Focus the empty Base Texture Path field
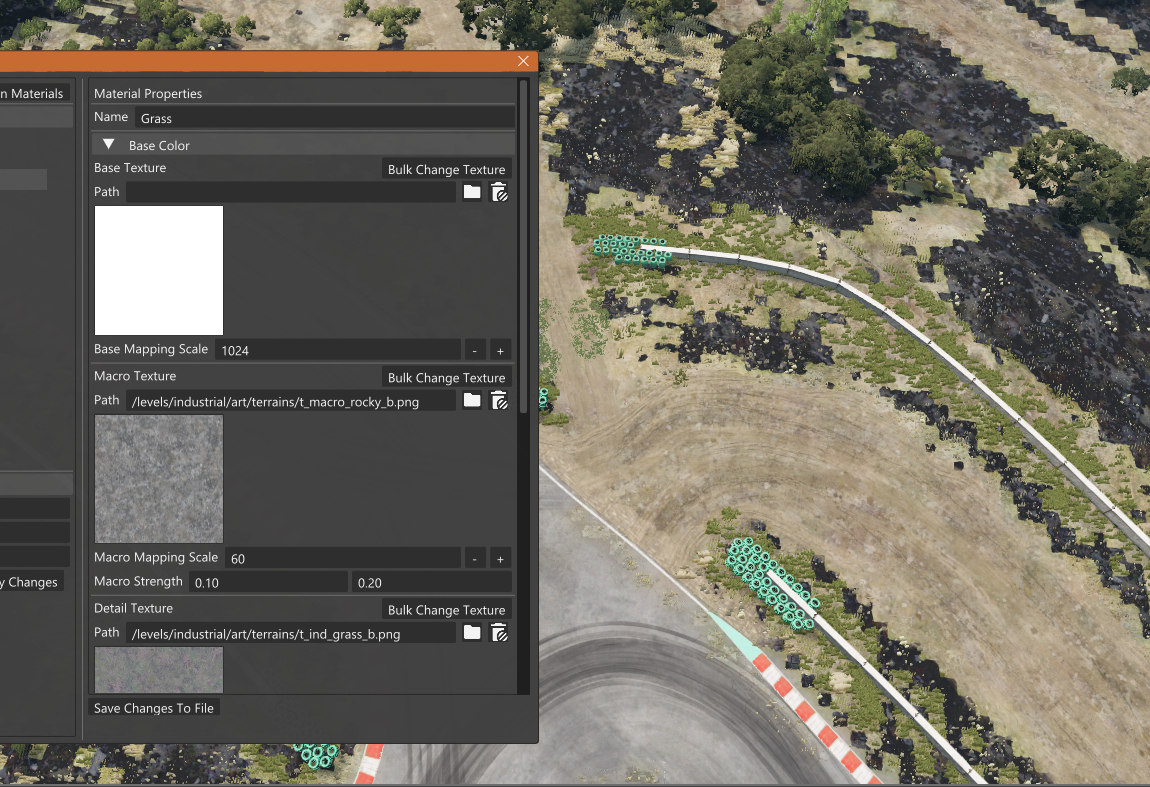The image size is (1150, 787). [x=290, y=192]
